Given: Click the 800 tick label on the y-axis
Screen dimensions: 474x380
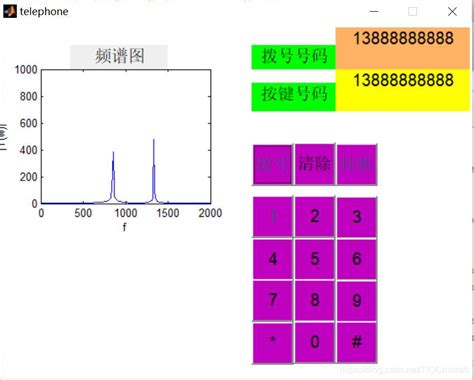Looking at the screenshot, I should pyautogui.click(x=29, y=97).
